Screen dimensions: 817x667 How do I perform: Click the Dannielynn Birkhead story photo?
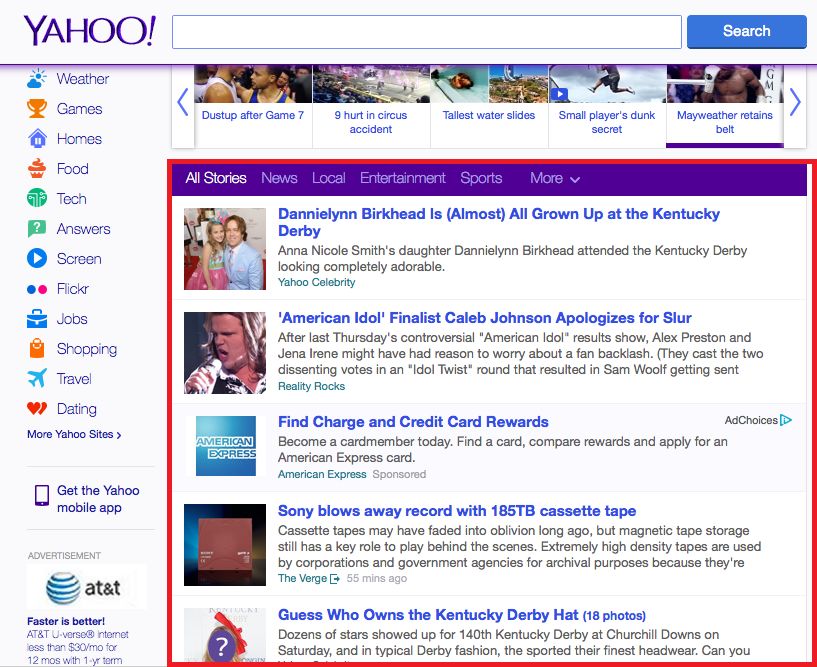point(225,249)
